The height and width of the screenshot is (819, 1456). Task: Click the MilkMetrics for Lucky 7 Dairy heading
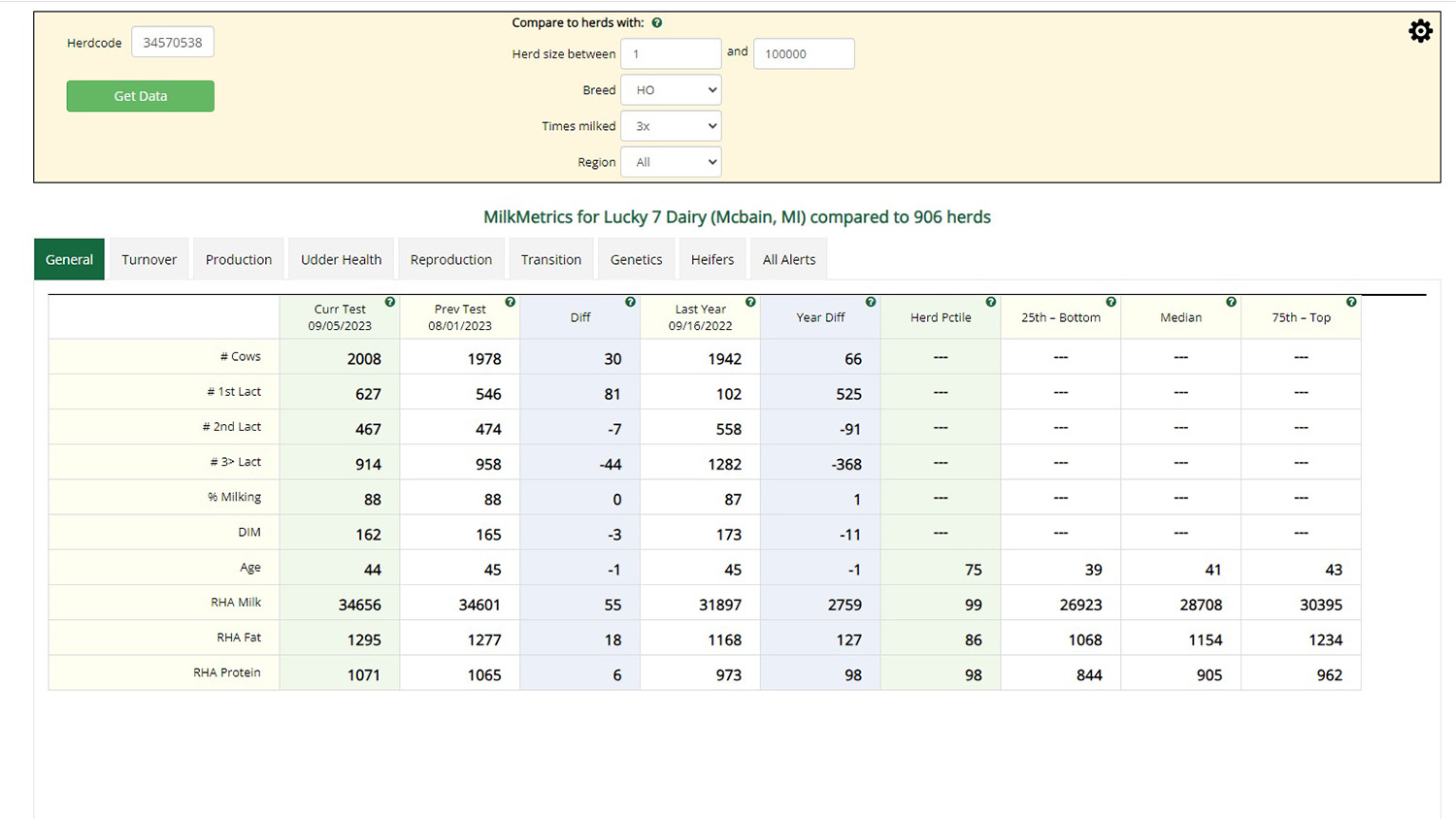(737, 217)
